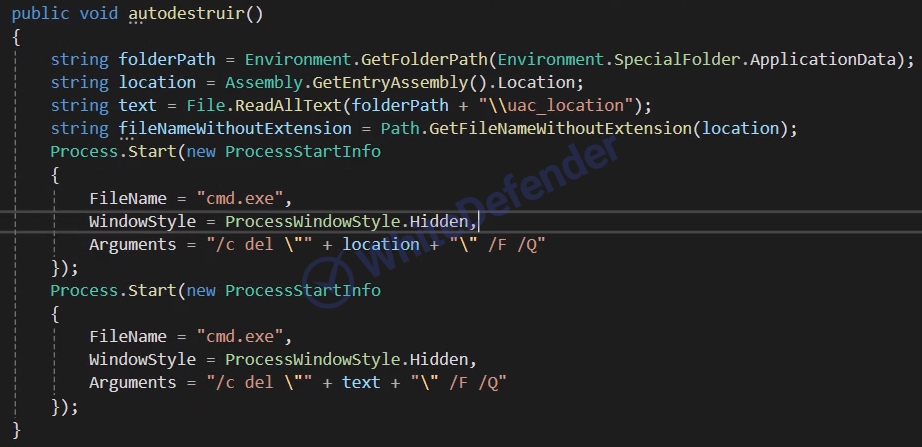
Task: Click second "cmd.exe" string value
Action: point(240,336)
